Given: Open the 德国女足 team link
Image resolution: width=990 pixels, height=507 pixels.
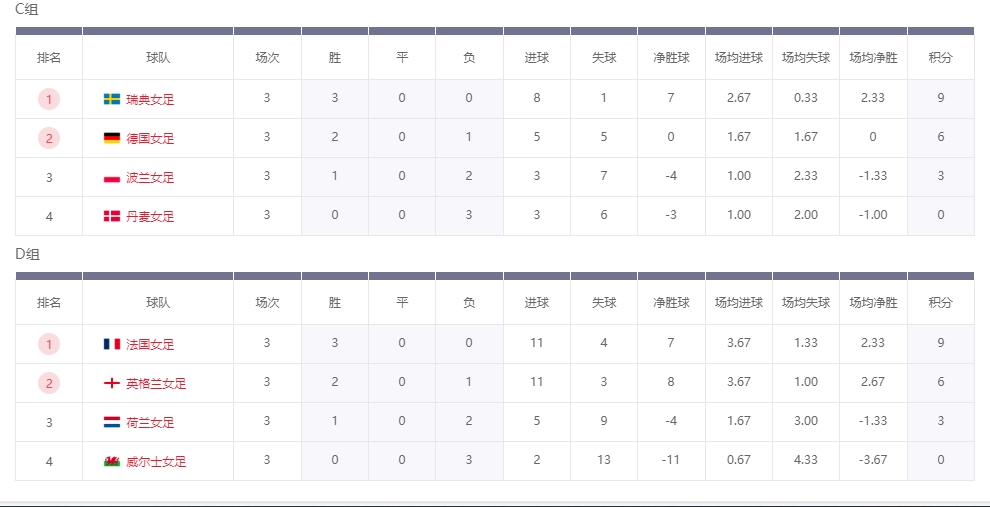Looking at the screenshot, I should [150, 138].
